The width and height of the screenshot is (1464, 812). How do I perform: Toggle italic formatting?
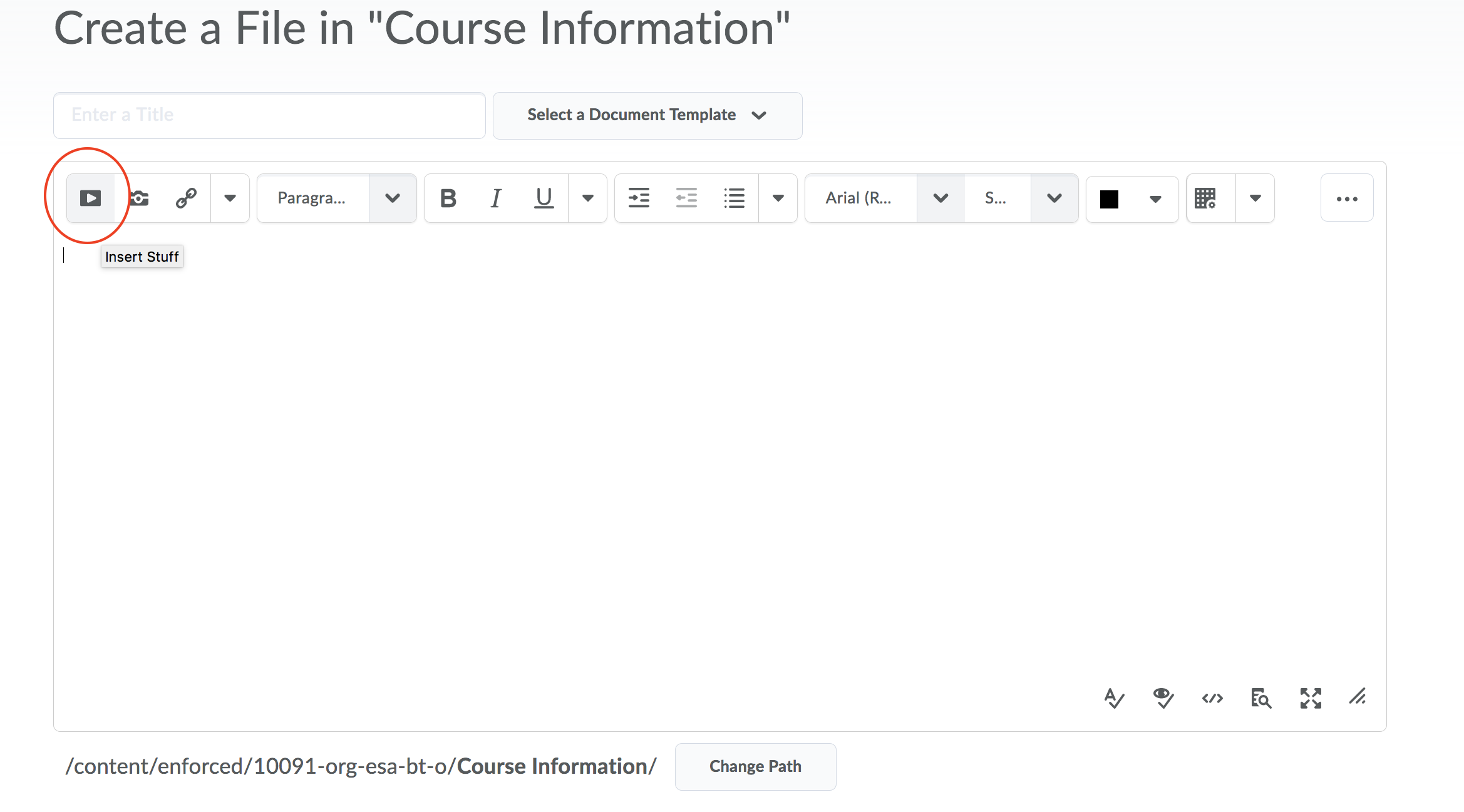point(495,198)
